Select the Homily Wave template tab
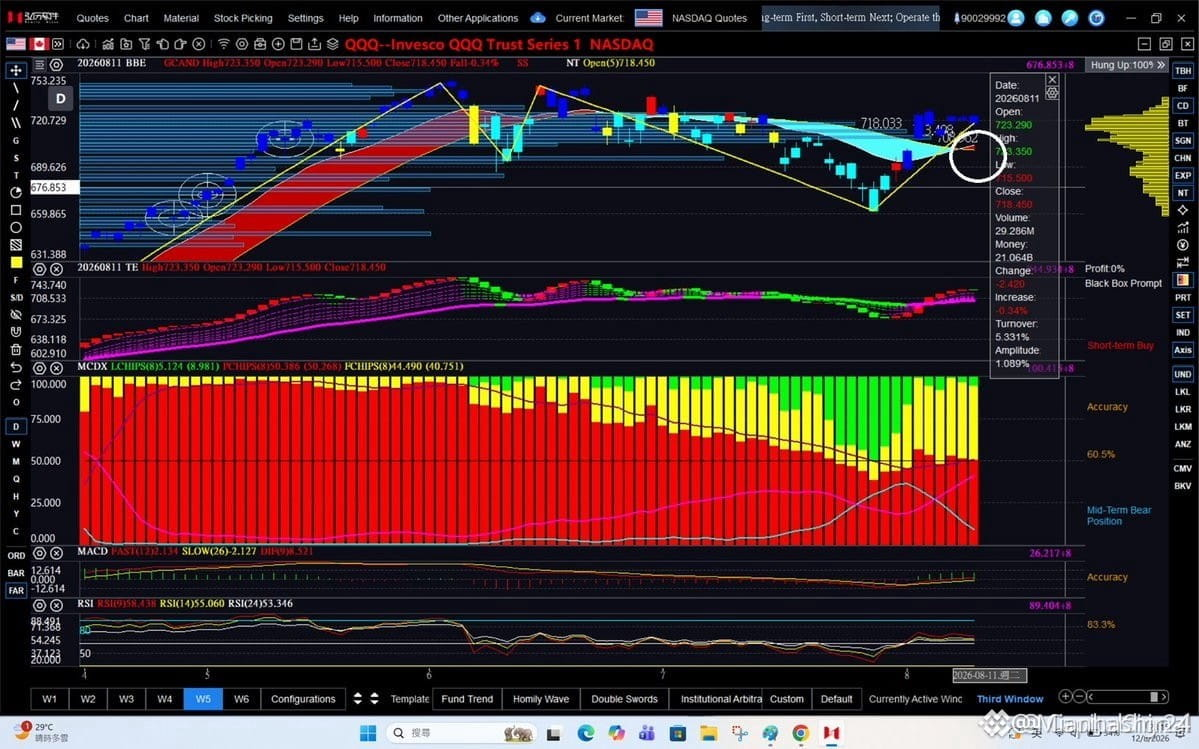The image size is (1199, 749). 541,699
